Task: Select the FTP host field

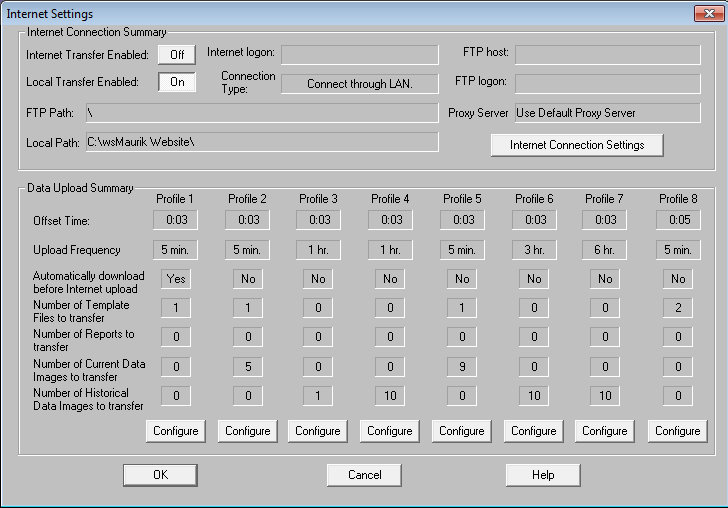Action: click(607, 54)
